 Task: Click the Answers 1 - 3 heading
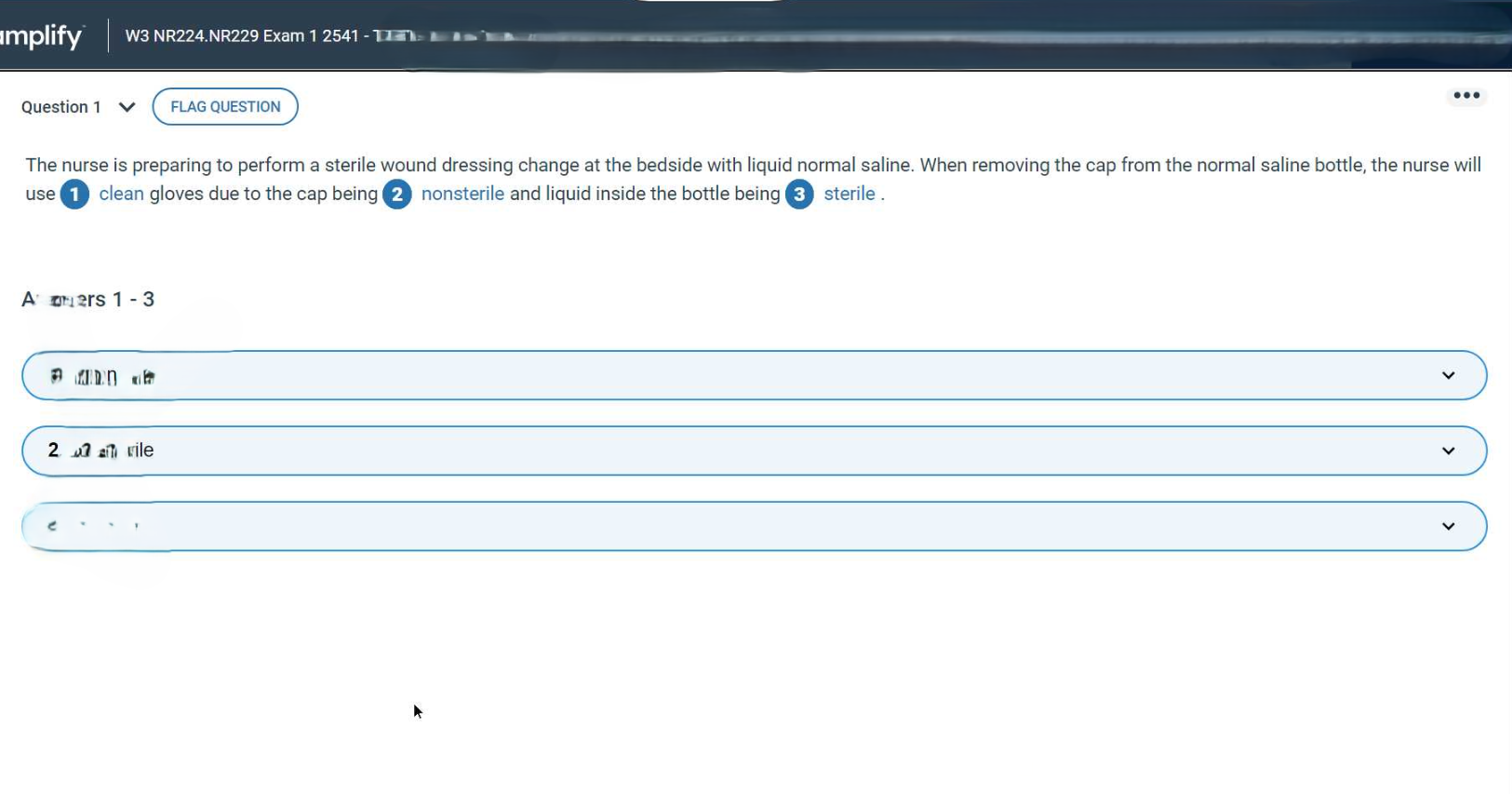point(88,300)
